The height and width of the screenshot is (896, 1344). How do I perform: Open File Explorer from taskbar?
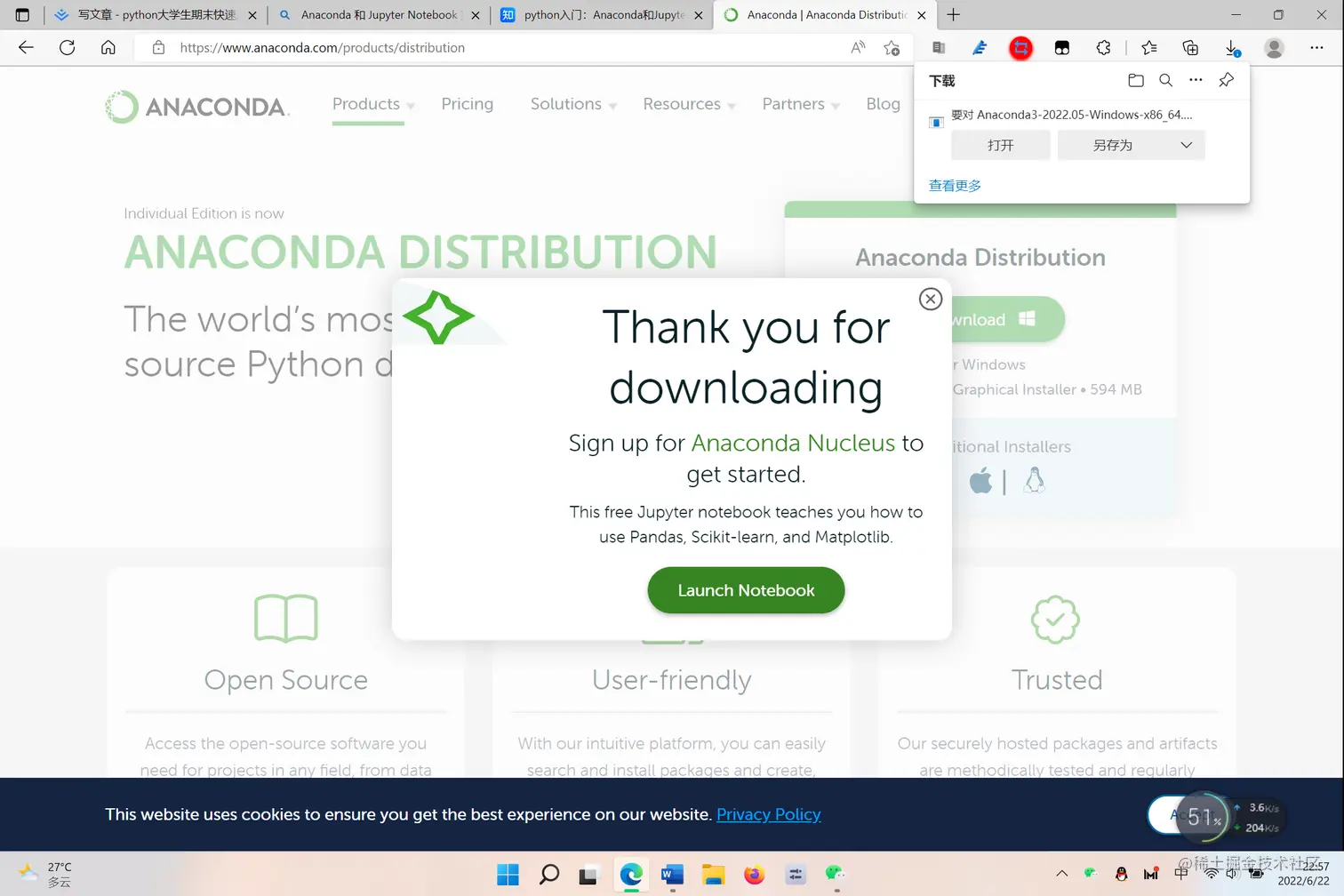713,875
